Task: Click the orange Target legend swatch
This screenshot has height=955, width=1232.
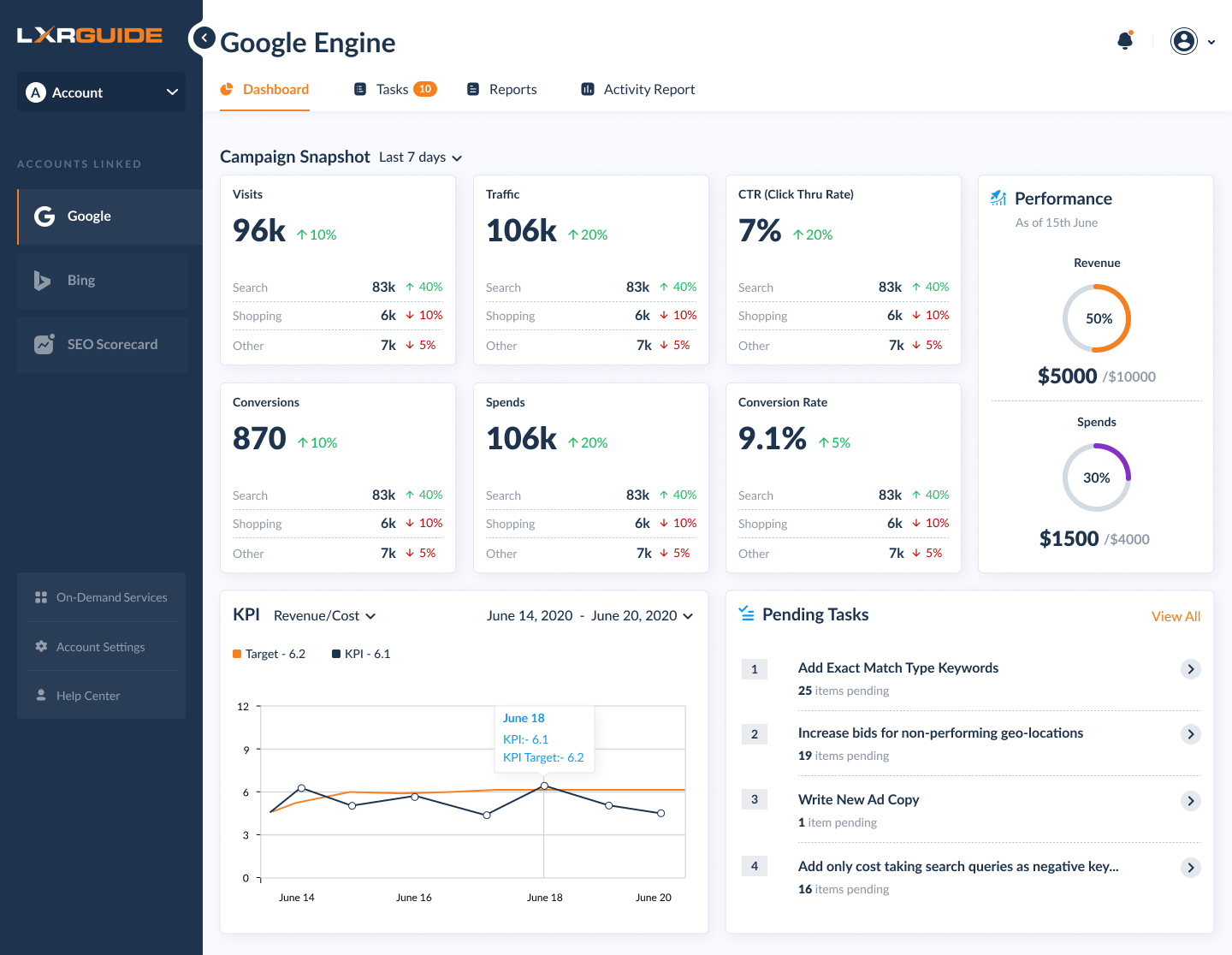Action: [237, 654]
